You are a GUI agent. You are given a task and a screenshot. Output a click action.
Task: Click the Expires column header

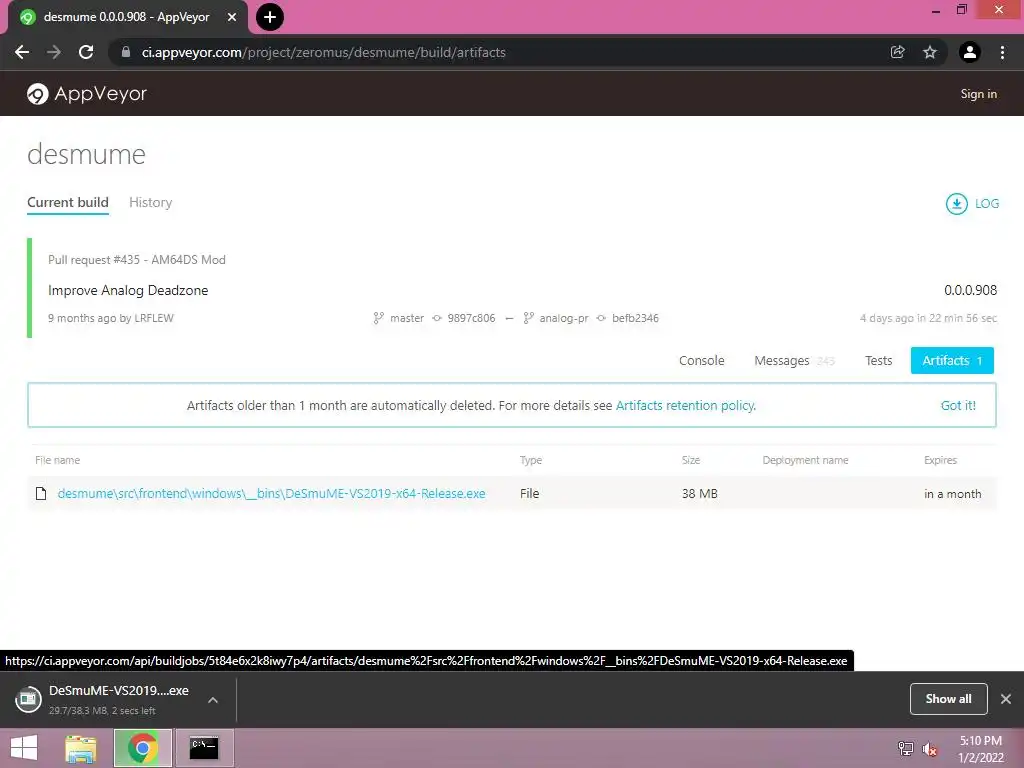(x=940, y=460)
